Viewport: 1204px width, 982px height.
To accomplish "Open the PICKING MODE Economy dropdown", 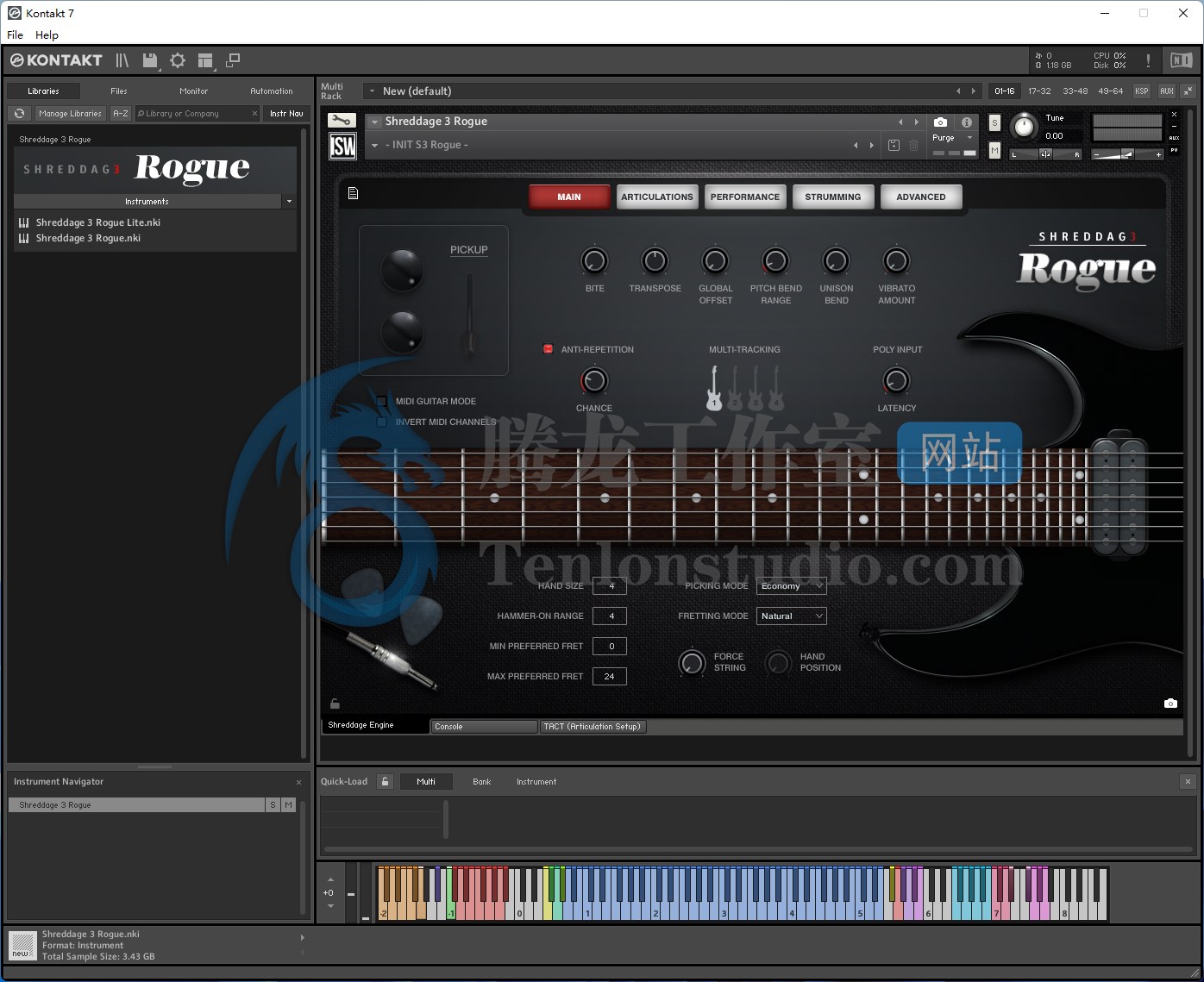I will pos(791,586).
